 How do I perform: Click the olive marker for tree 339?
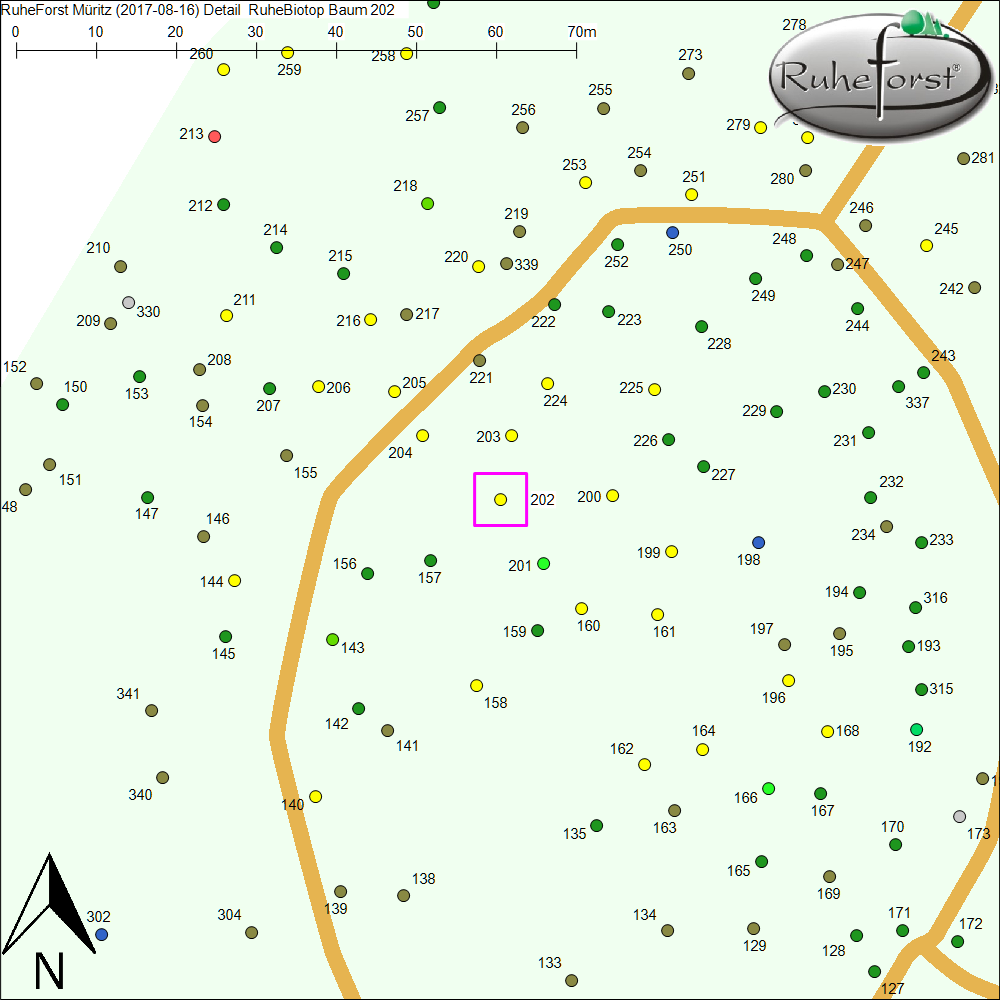[506, 264]
